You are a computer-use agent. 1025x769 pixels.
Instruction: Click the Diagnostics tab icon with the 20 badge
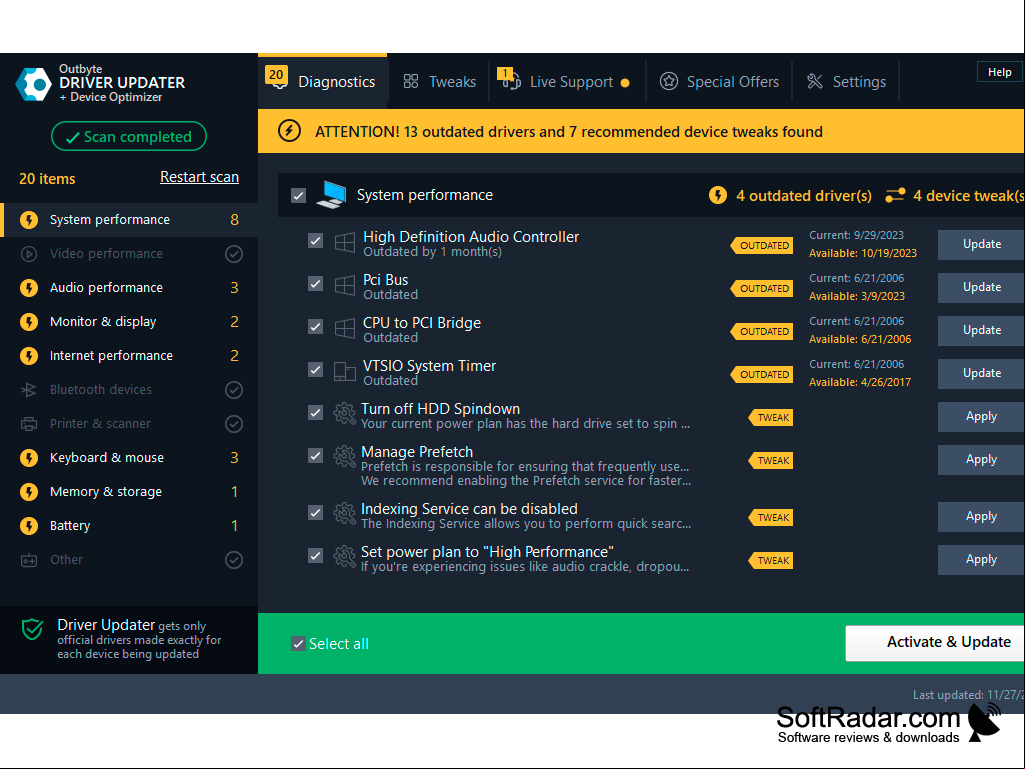277,78
